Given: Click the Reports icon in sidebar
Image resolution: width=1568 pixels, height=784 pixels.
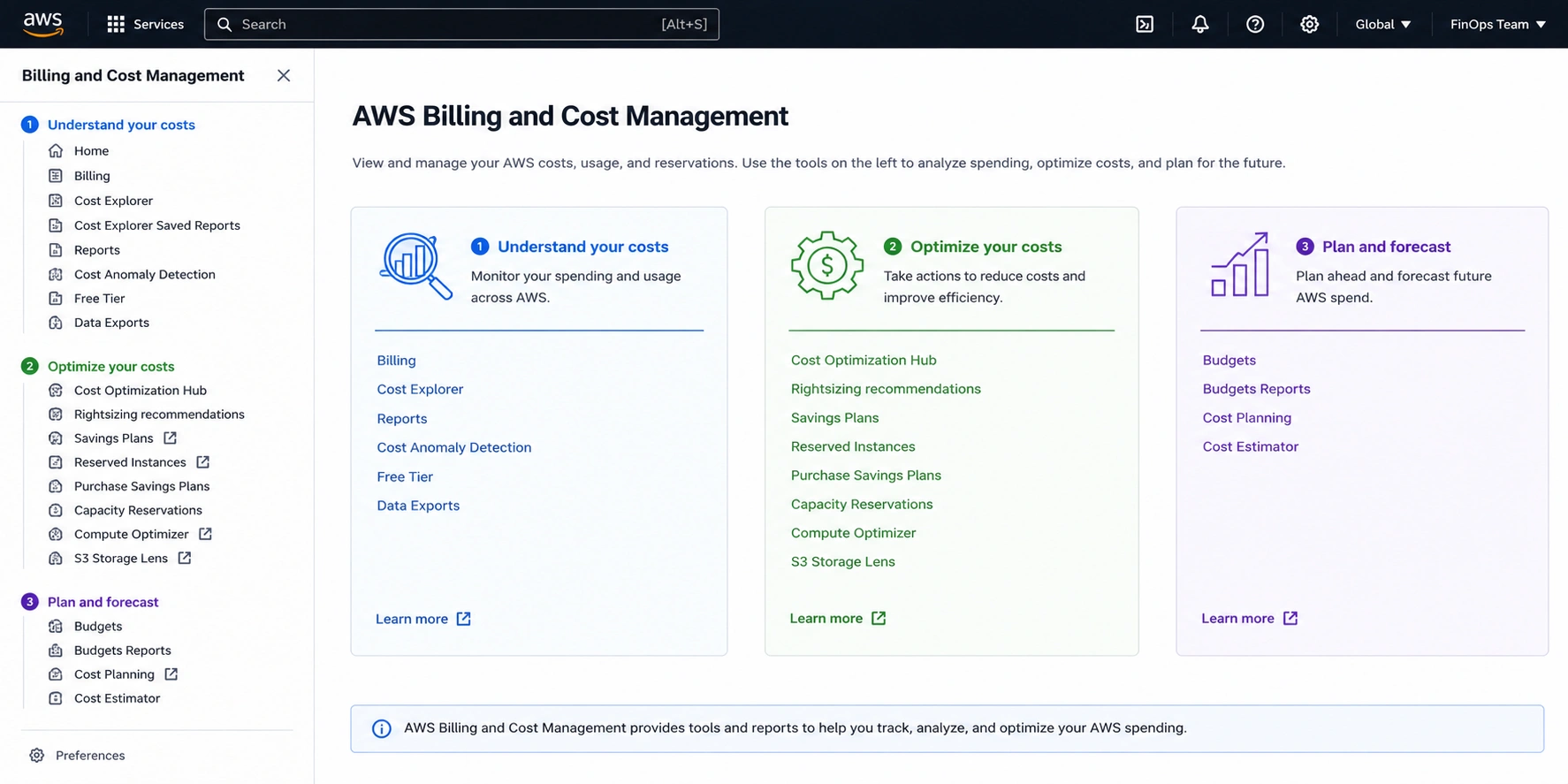Looking at the screenshot, I should pos(56,250).
